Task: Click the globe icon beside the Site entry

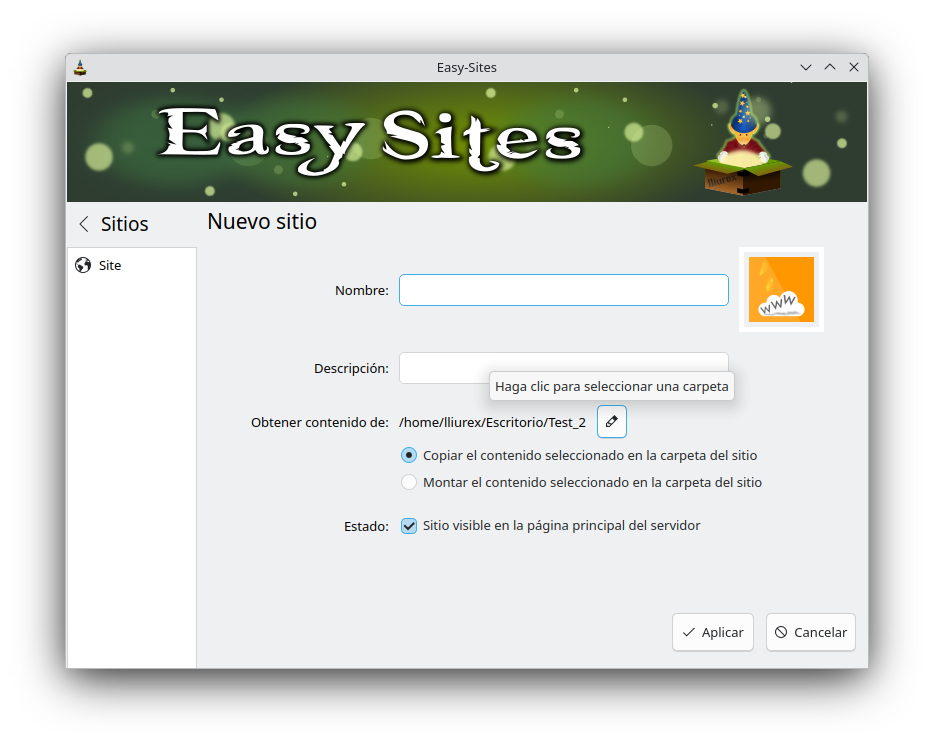Action: 84,265
